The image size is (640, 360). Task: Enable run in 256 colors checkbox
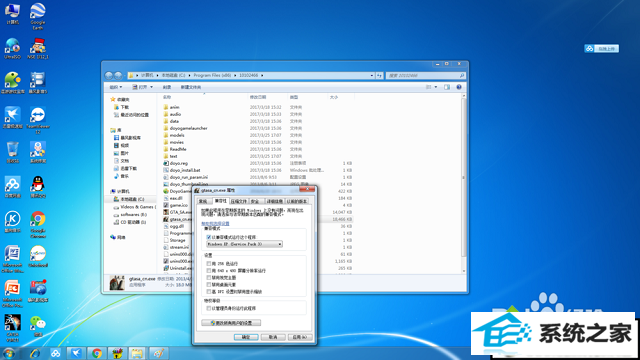coord(209,264)
